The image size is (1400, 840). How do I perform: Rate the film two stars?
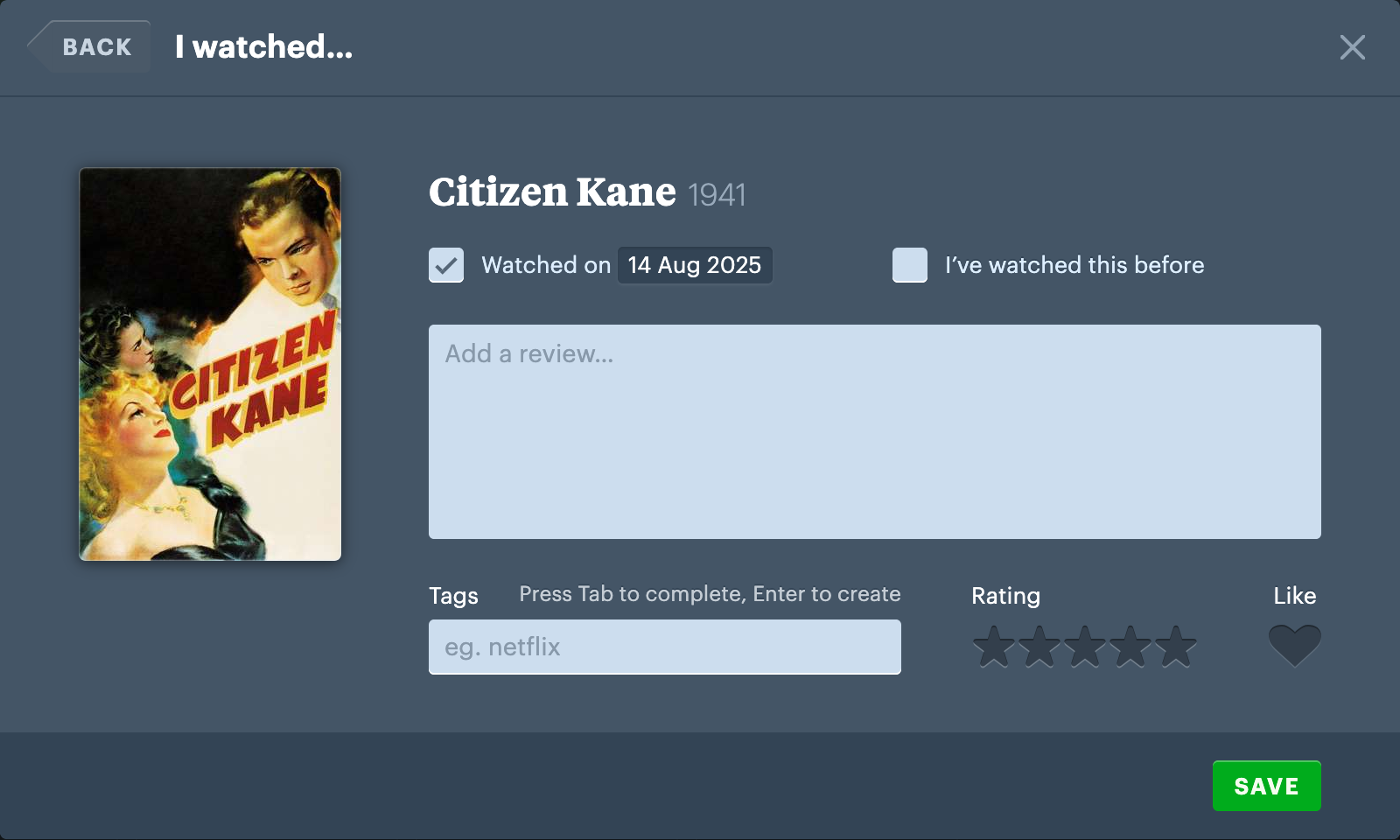pyautogui.click(x=1039, y=647)
